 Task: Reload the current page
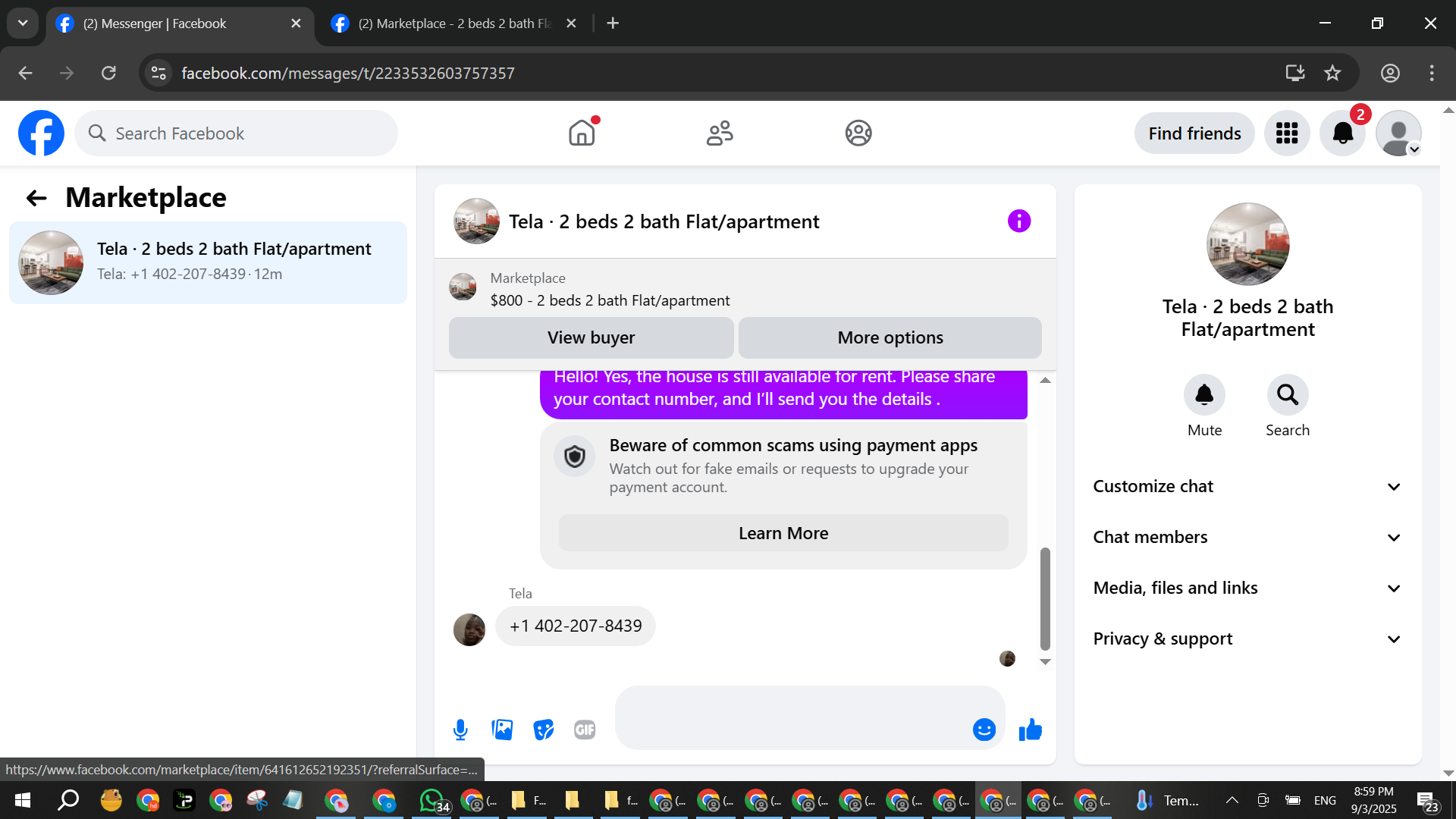(x=108, y=73)
